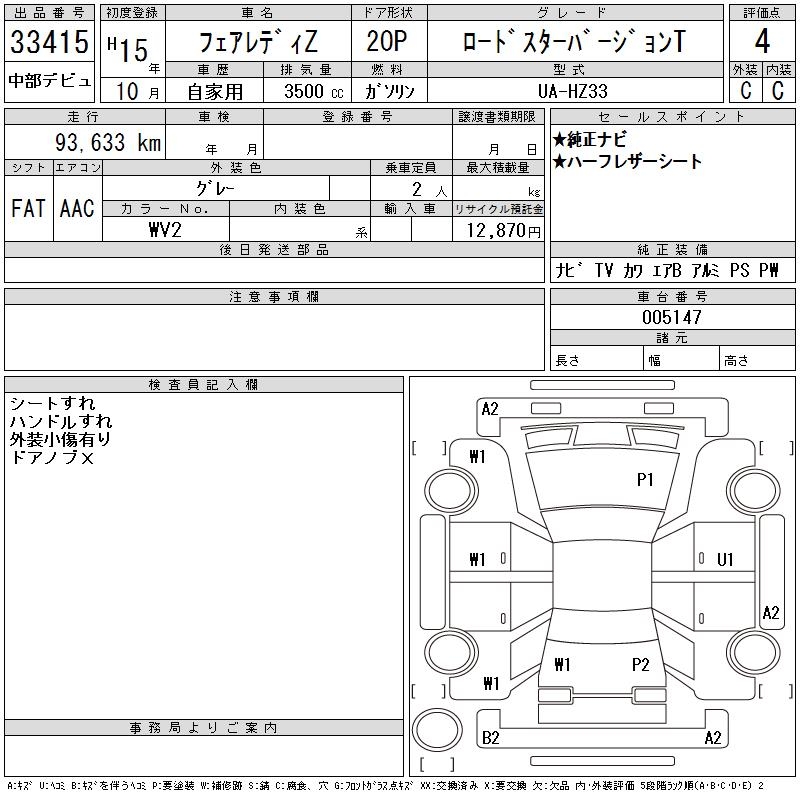Click the lot number 33415
Viewport: 800px width, 800px height.
50,43
